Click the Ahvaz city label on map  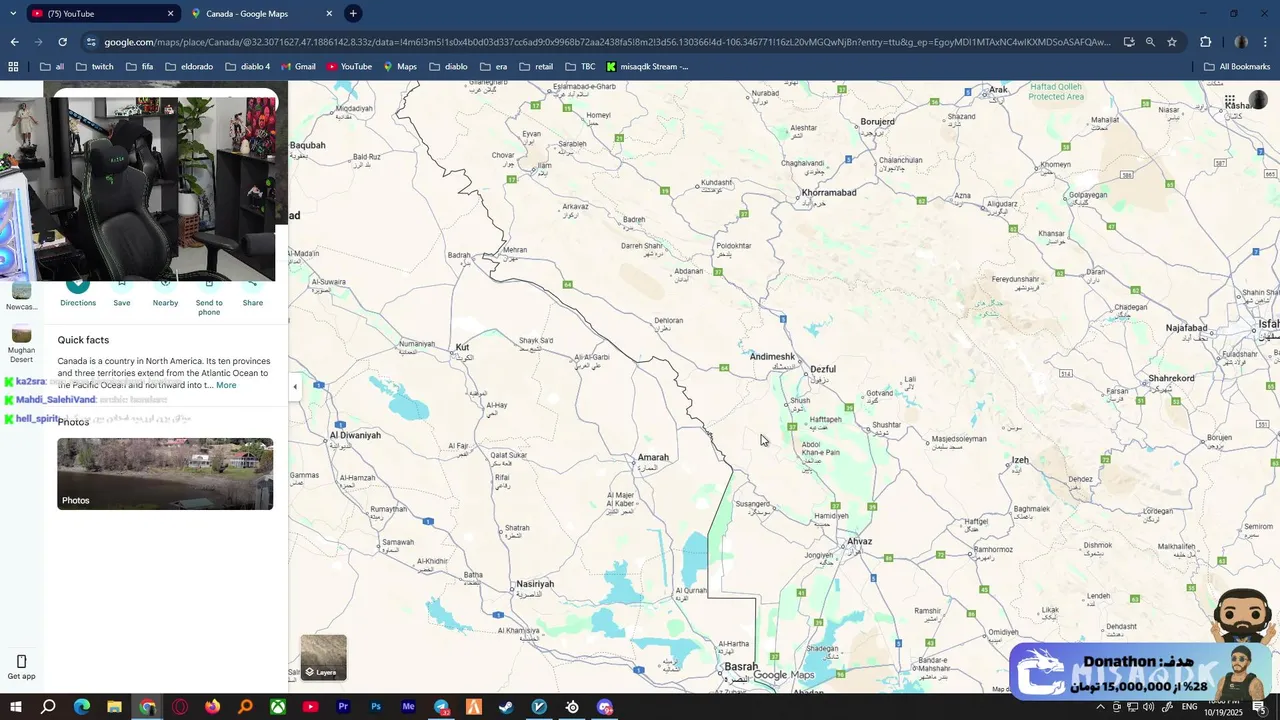859,541
